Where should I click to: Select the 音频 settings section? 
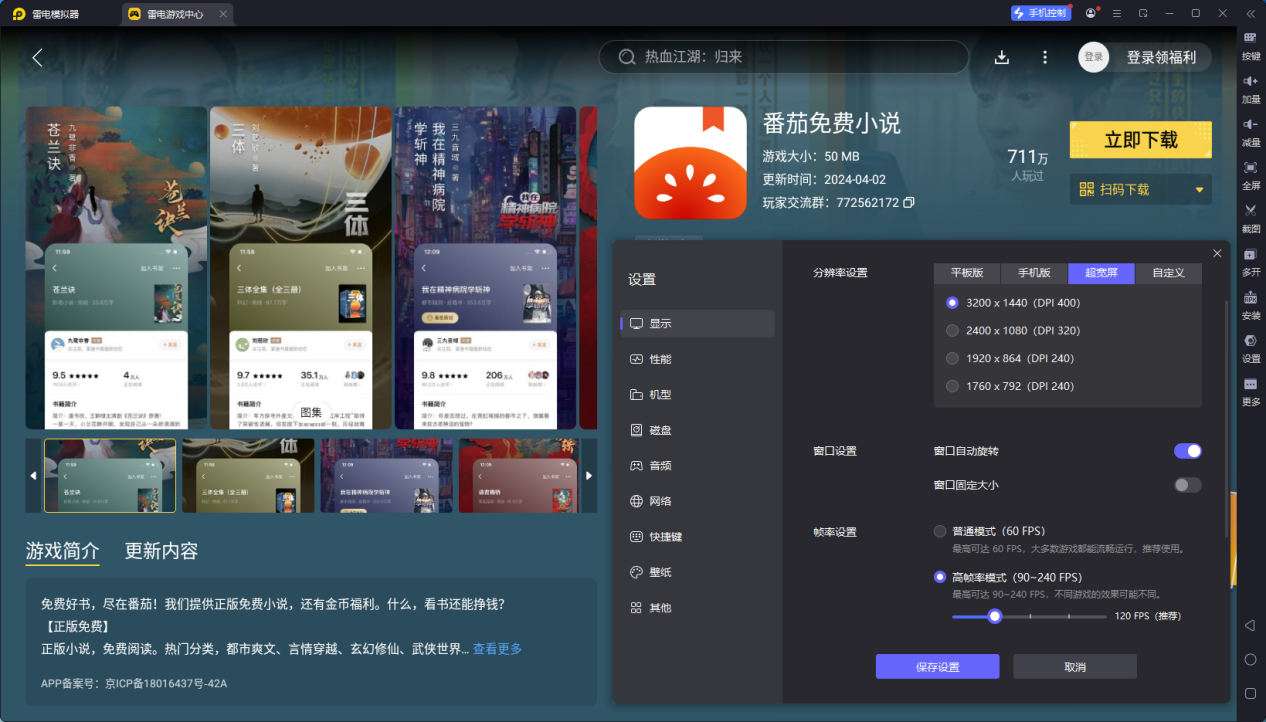coord(660,464)
